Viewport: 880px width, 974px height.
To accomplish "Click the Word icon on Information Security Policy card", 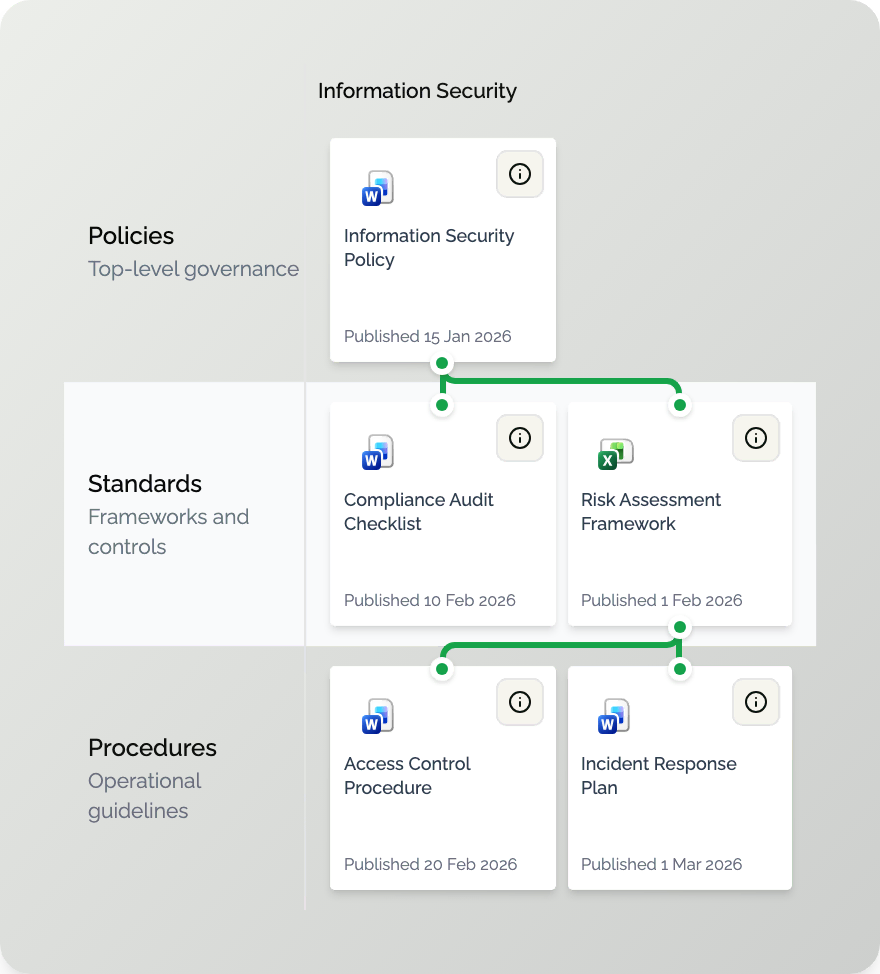I will [376, 188].
